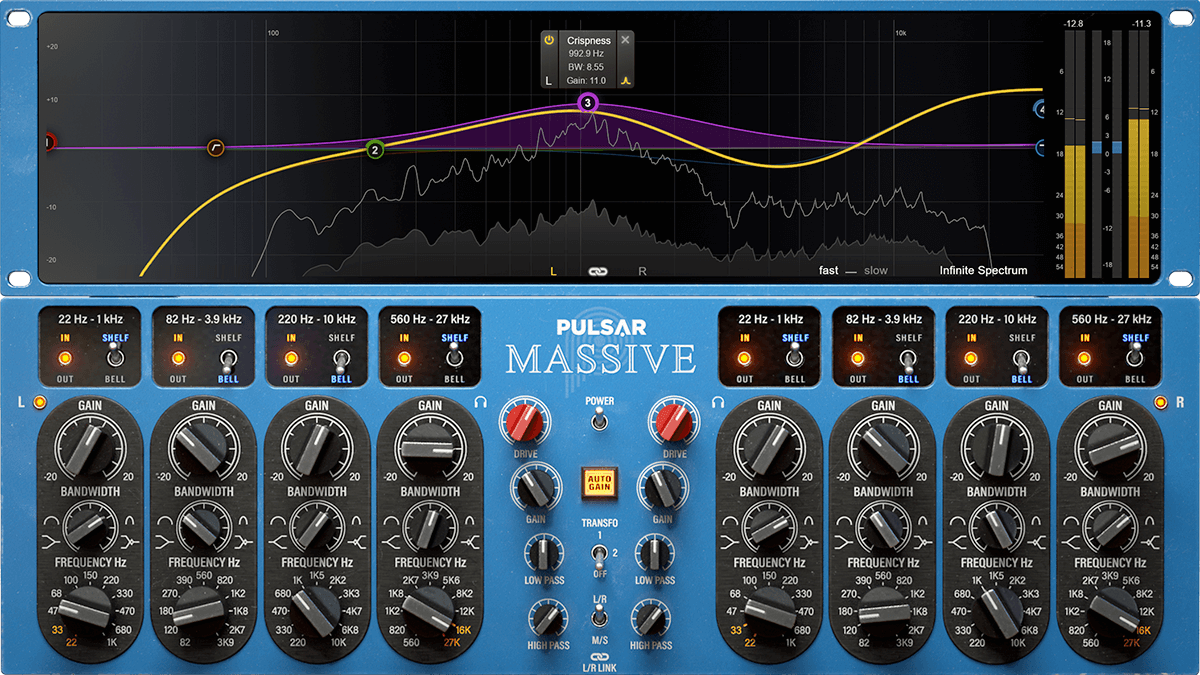Set spectrum analyzer speed to fast
This screenshot has height=675, width=1200.
point(829,270)
